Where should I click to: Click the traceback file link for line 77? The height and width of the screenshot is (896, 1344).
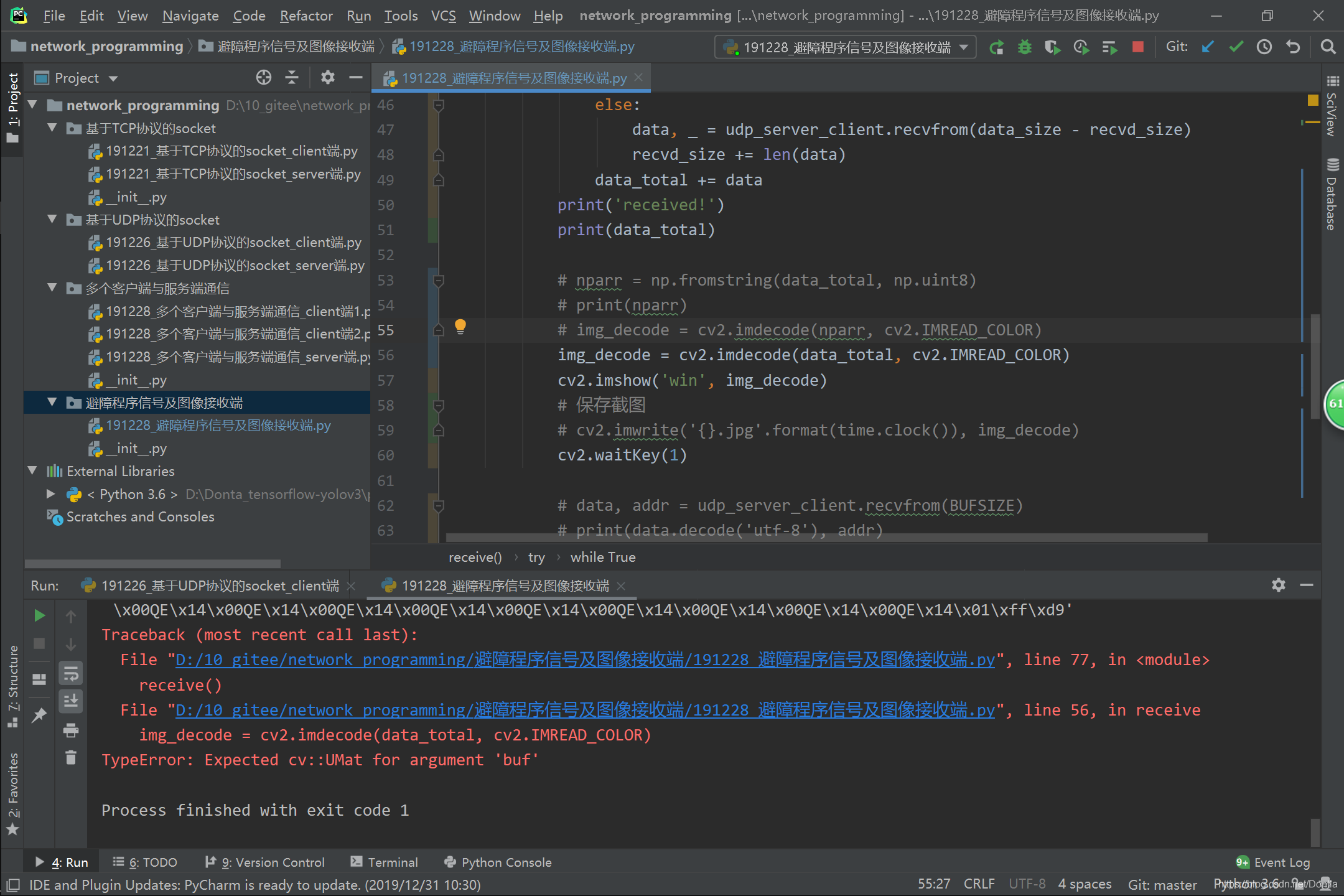585,660
